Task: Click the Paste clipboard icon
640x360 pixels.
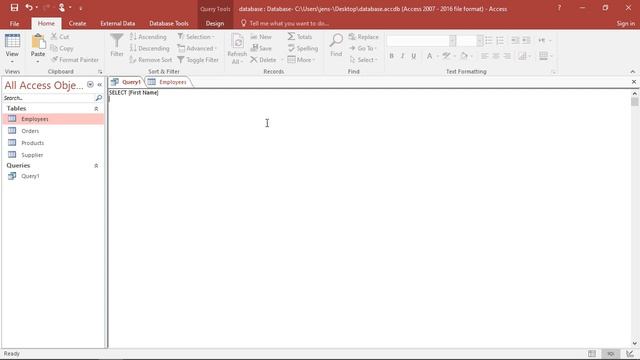Action: (38, 42)
